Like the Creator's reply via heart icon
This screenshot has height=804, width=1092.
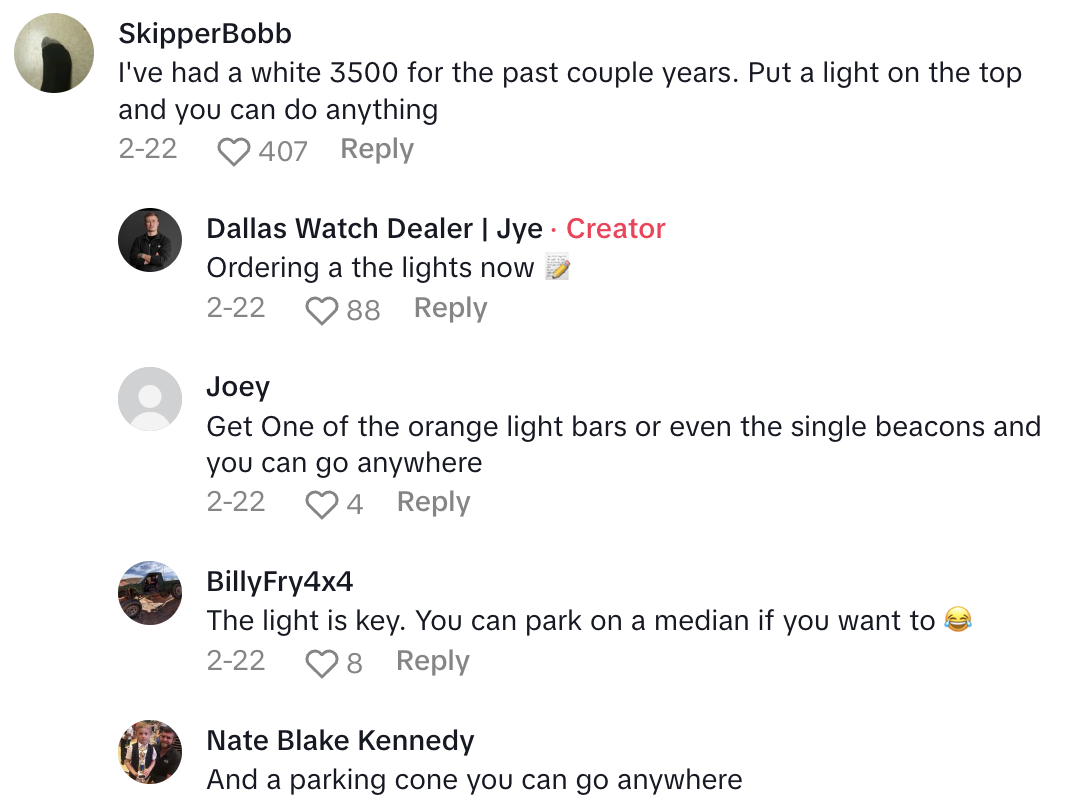pyautogui.click(x=321, y=311)
